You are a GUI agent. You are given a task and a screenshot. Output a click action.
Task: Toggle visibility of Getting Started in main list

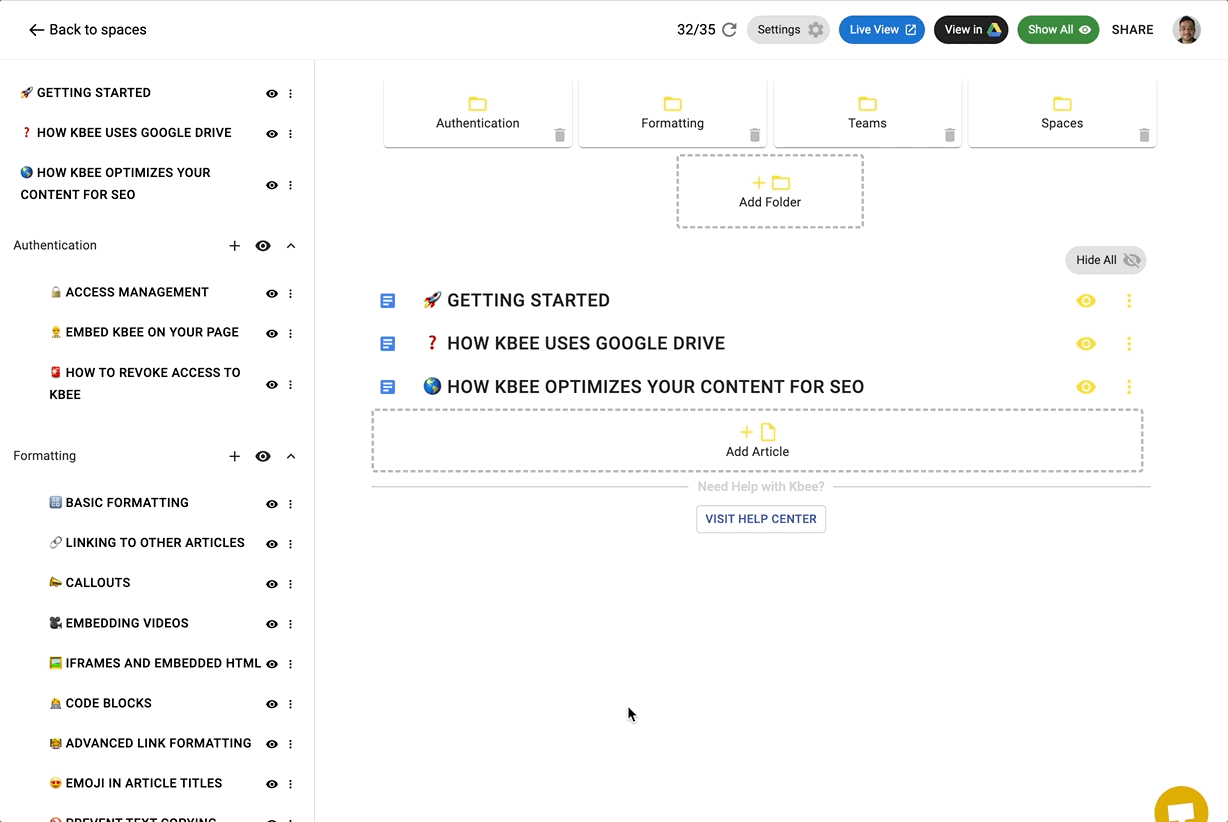pos(1086,301)
